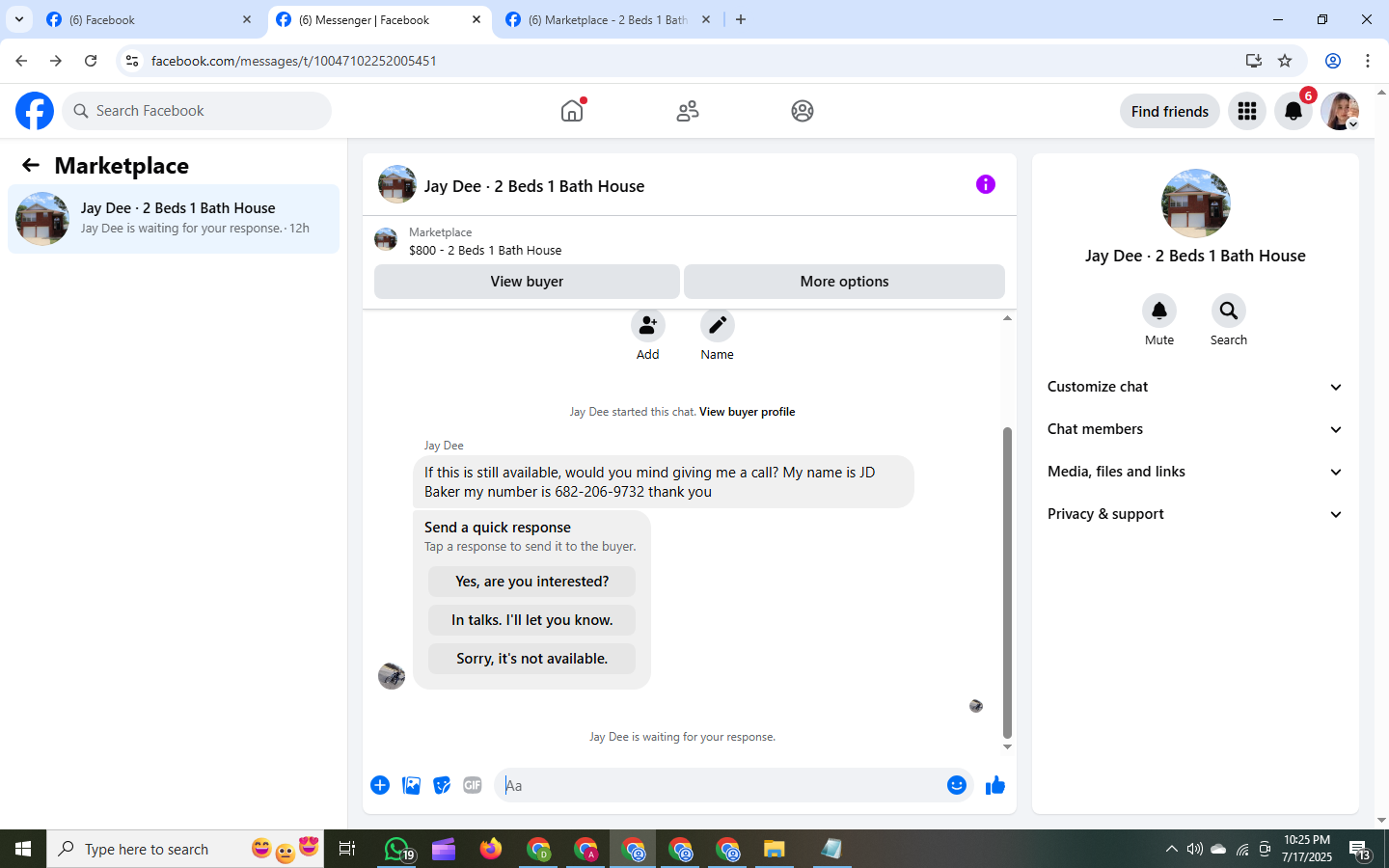Open WhatsApp from the taskbar
Screen dimensions: 1389x868
[397, 849]
